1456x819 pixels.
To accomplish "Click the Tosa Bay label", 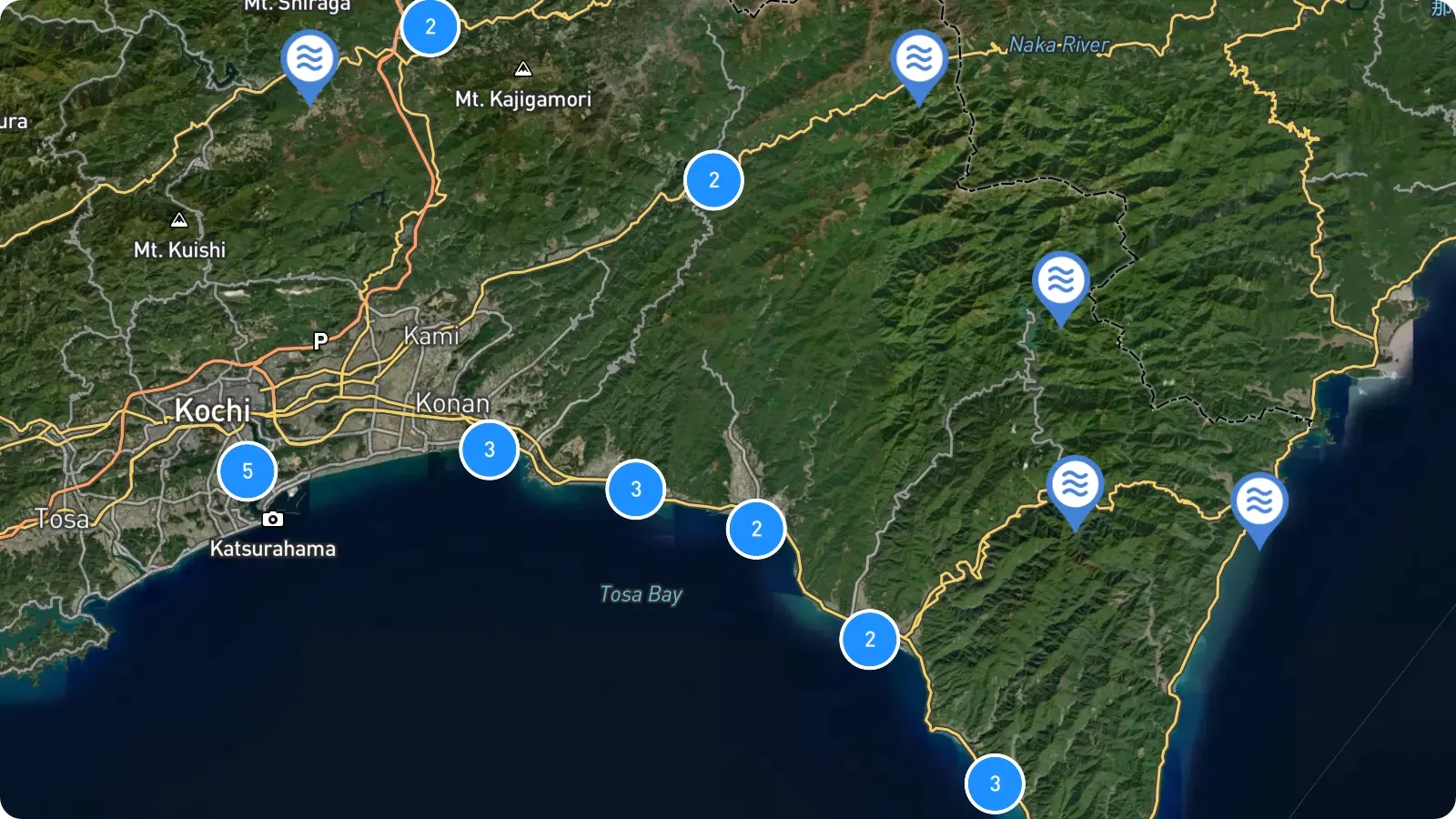I will point(641,594).
